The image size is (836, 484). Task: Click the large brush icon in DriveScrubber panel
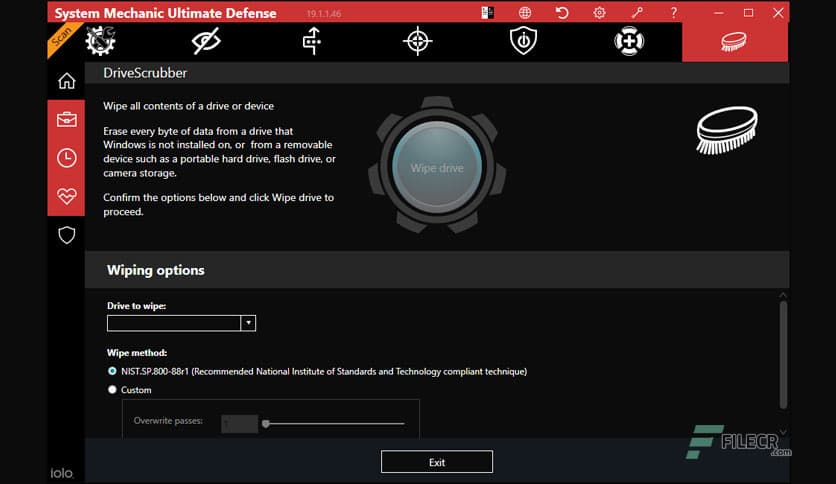point(727,130)
